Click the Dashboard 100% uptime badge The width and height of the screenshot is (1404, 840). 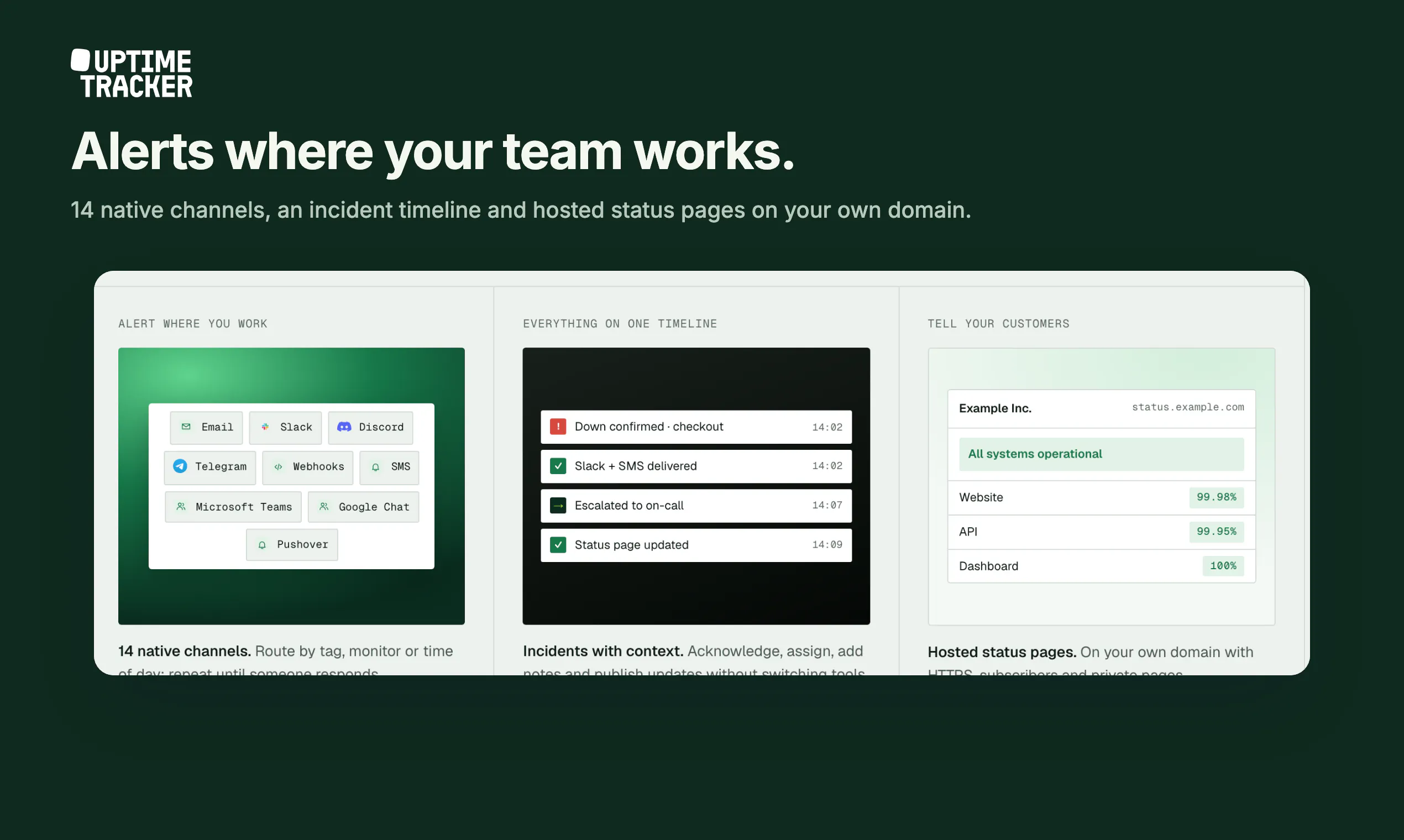(1223, 565)
